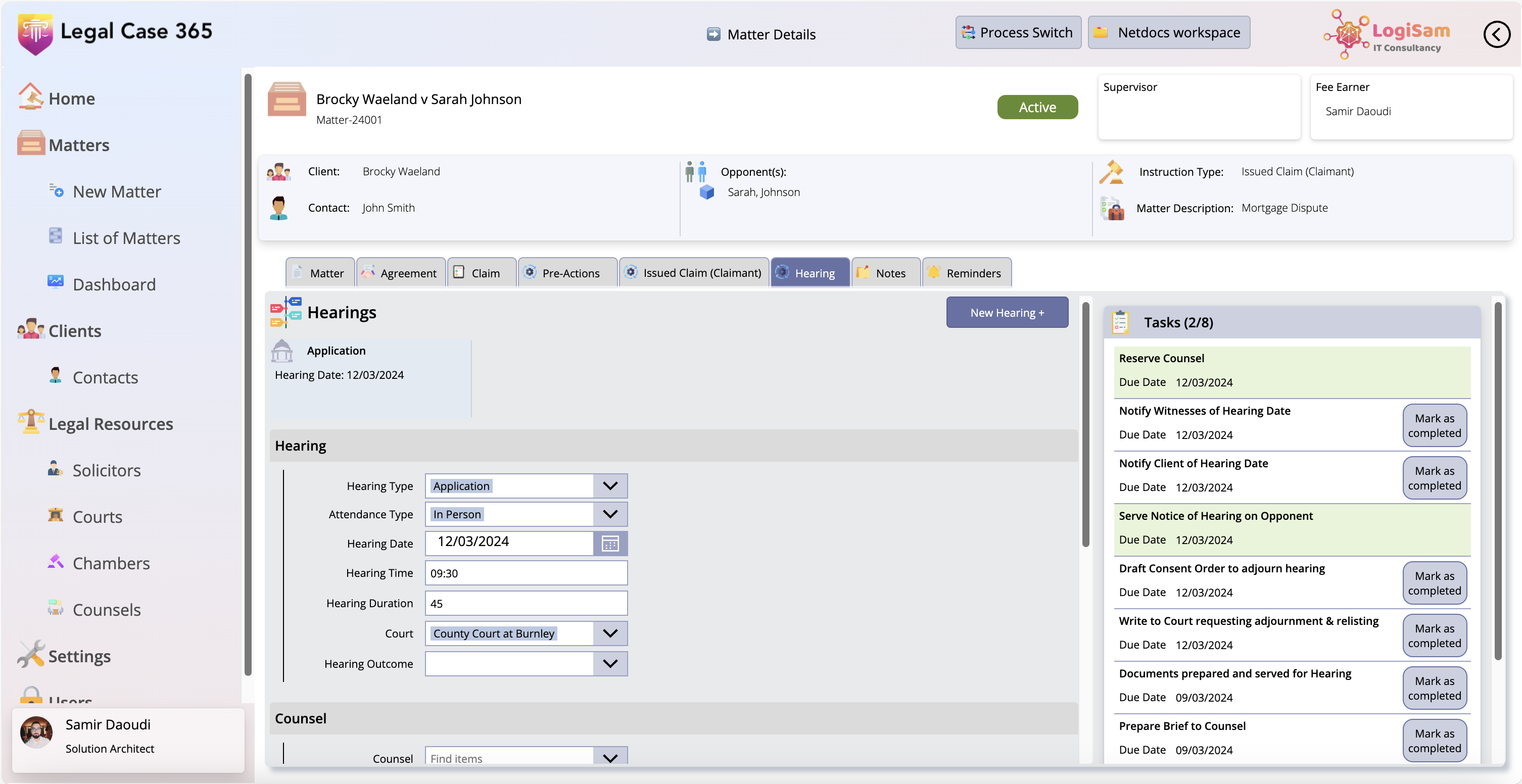Open the Pre-Actions tab
The image size is (1522, 784).
(568, 273)
